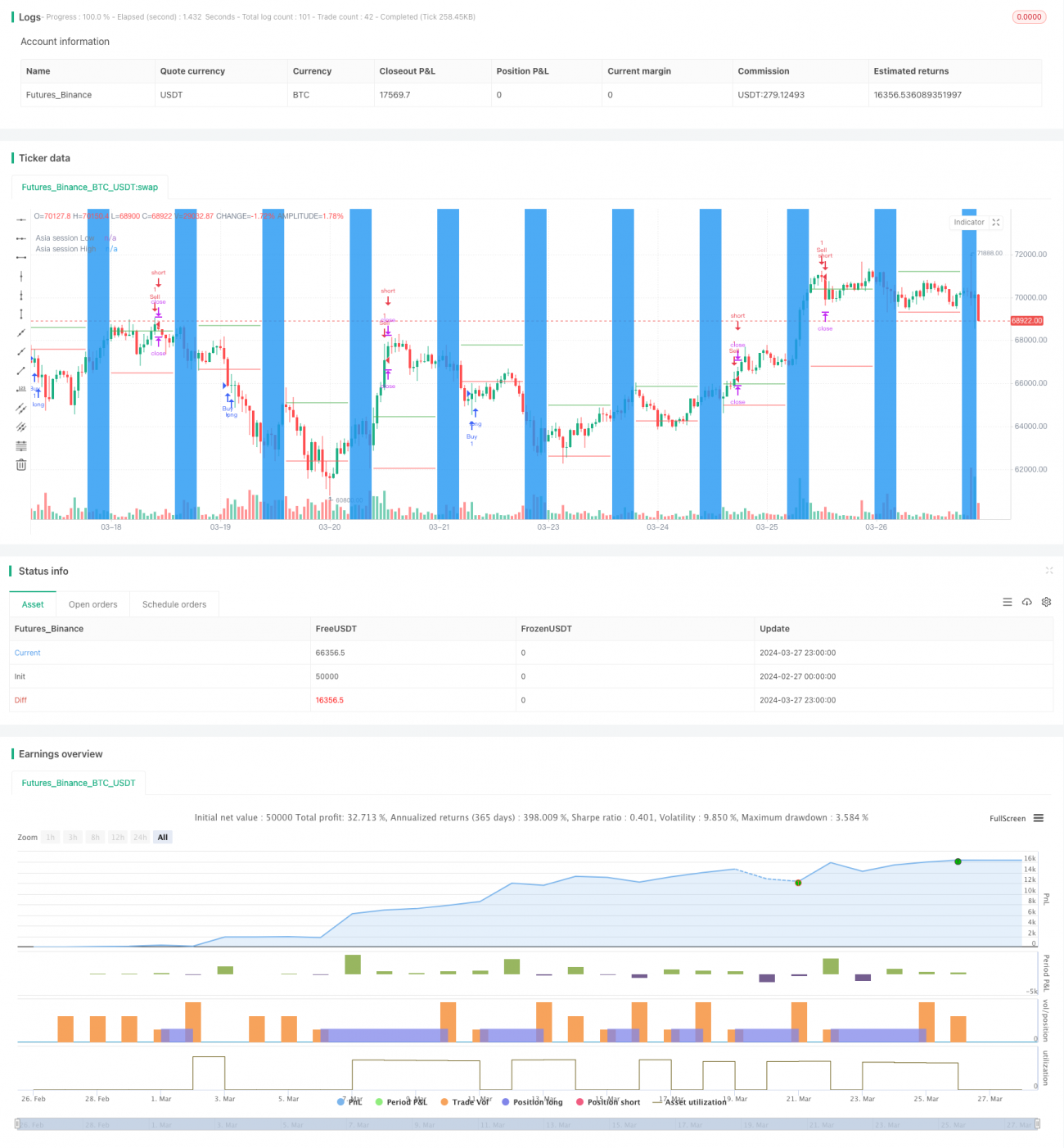
Task: Select the Futures_Binance_BTC_USDT earnings tab
Action: [79, 784]
